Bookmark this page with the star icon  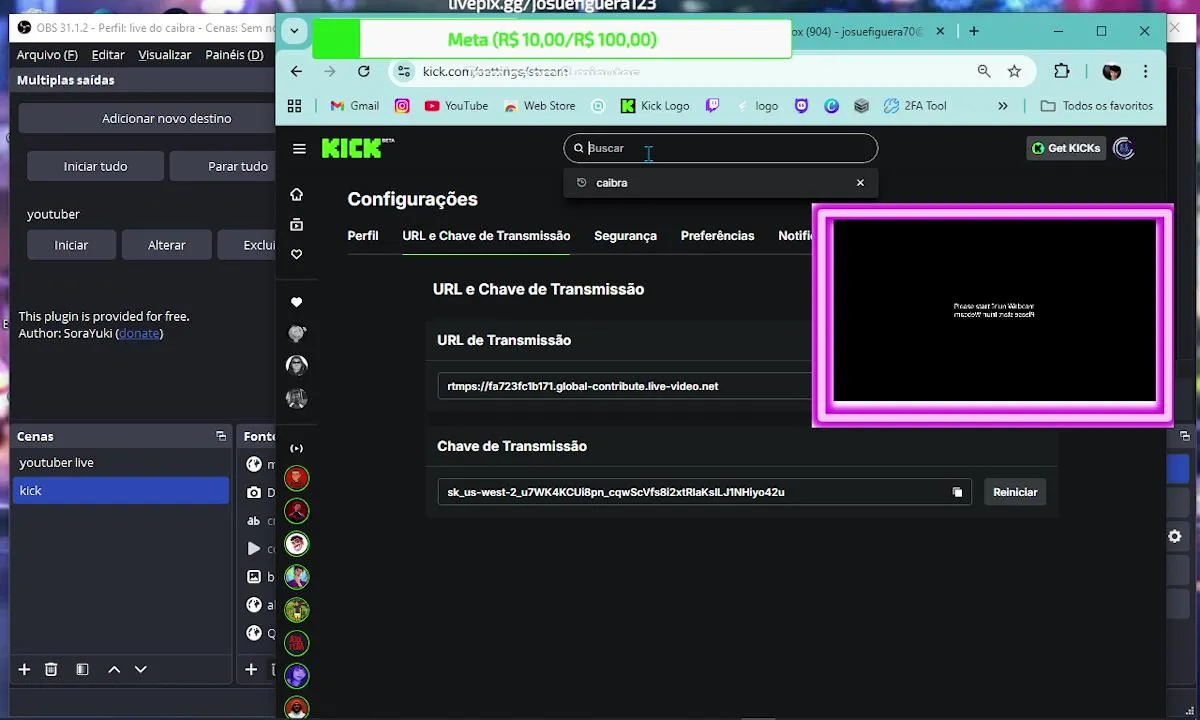[x=1014, y=71]
